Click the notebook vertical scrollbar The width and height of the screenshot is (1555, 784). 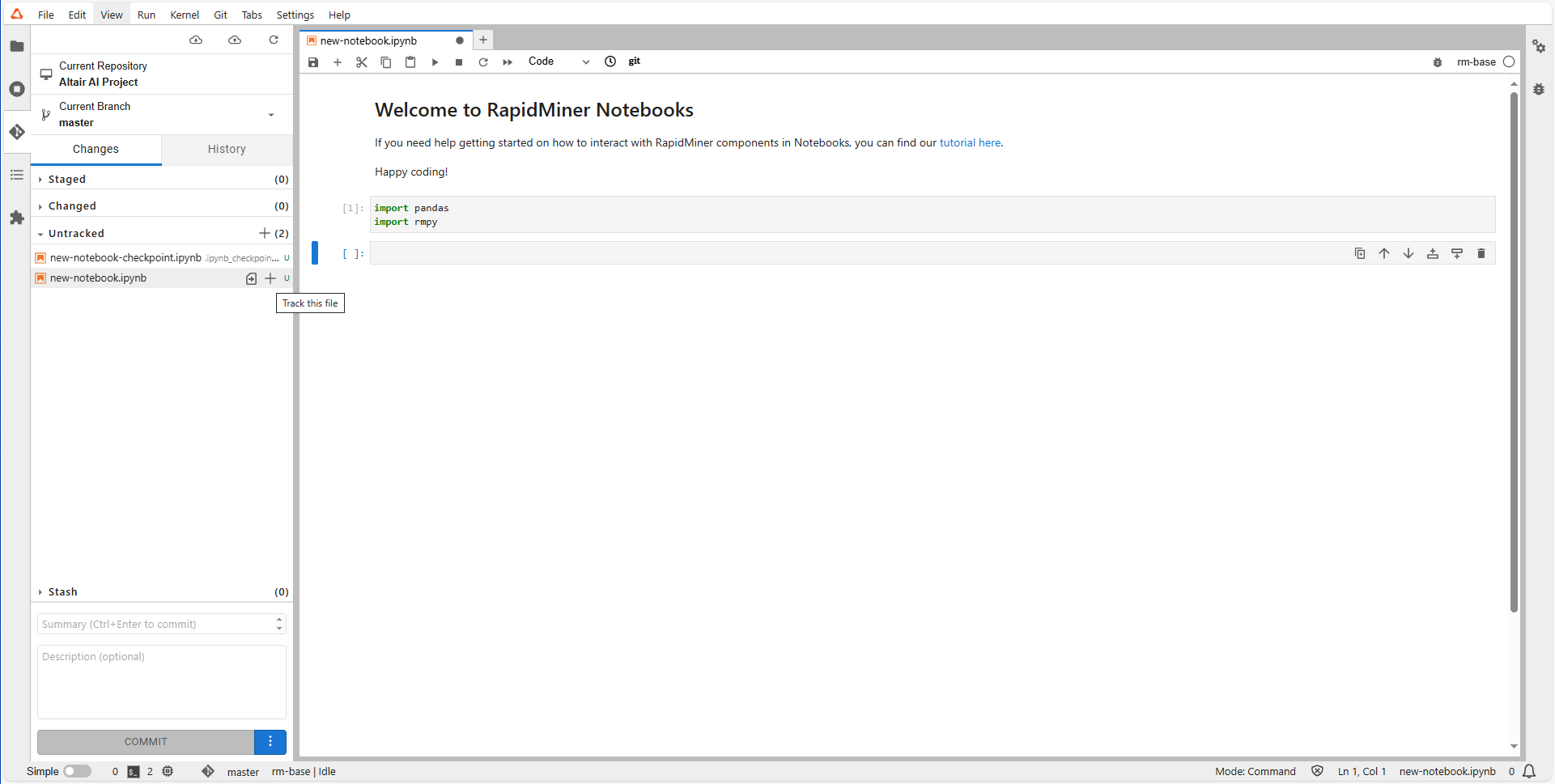[1514, 352]
